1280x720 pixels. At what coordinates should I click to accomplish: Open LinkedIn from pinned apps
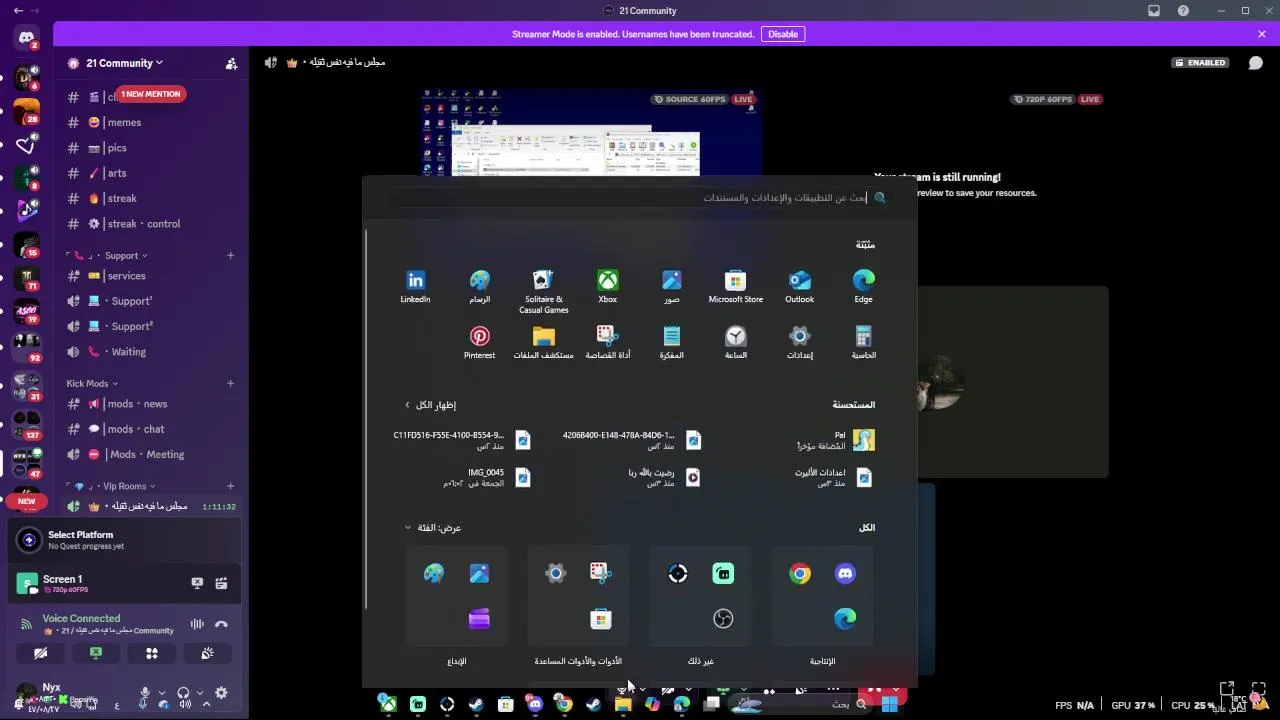[x=415, y=286]
